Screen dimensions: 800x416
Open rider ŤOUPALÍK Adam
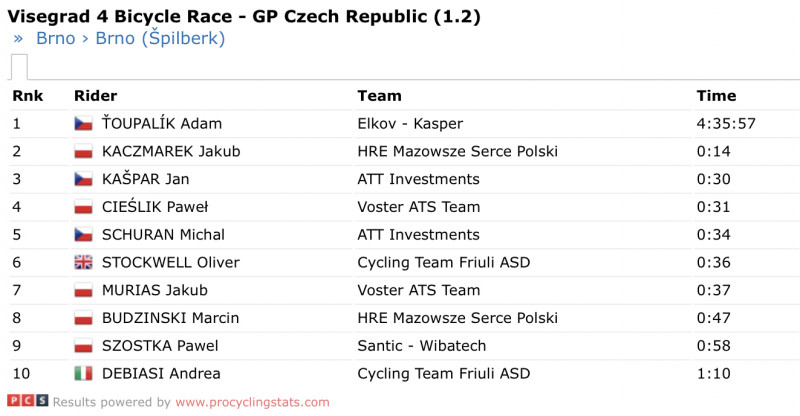coord(162,124)
